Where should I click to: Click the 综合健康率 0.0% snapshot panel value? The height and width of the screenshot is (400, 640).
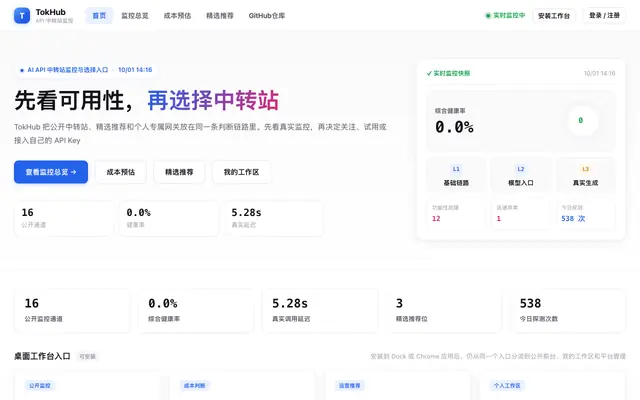point(454,127)
